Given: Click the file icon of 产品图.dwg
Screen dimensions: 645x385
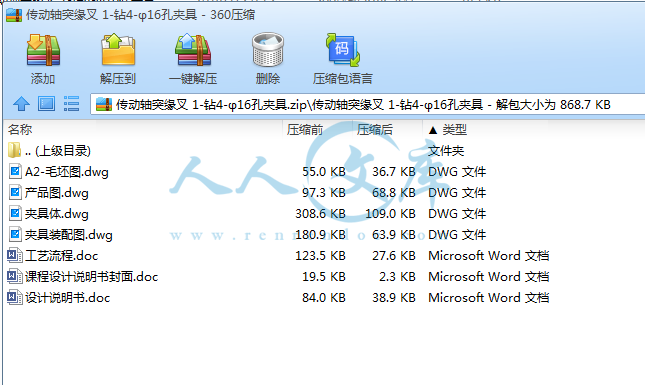Looking at the screenshot, I should pyautogui.click(x=15, y=192).
